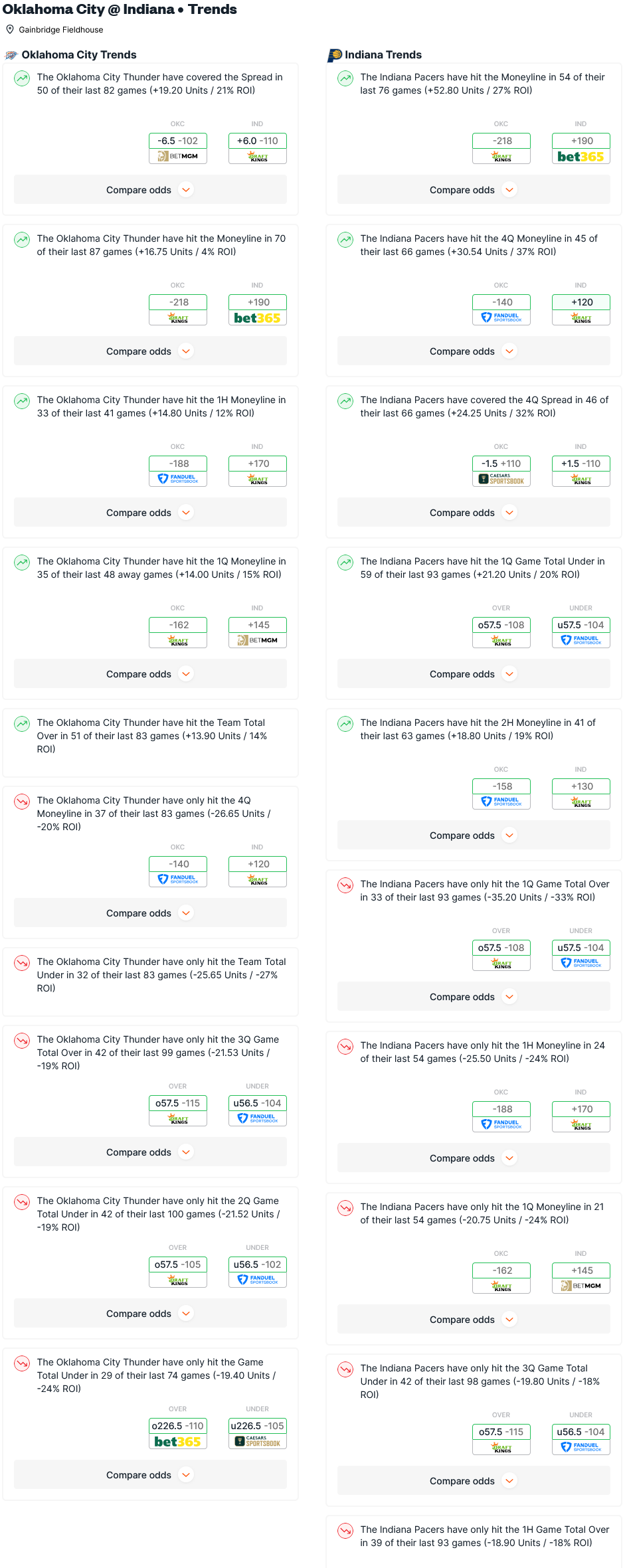Expand Compare odds for Thunder Game Total Under trend
Screen dimensions: 625x1568
pos(150,1475)
